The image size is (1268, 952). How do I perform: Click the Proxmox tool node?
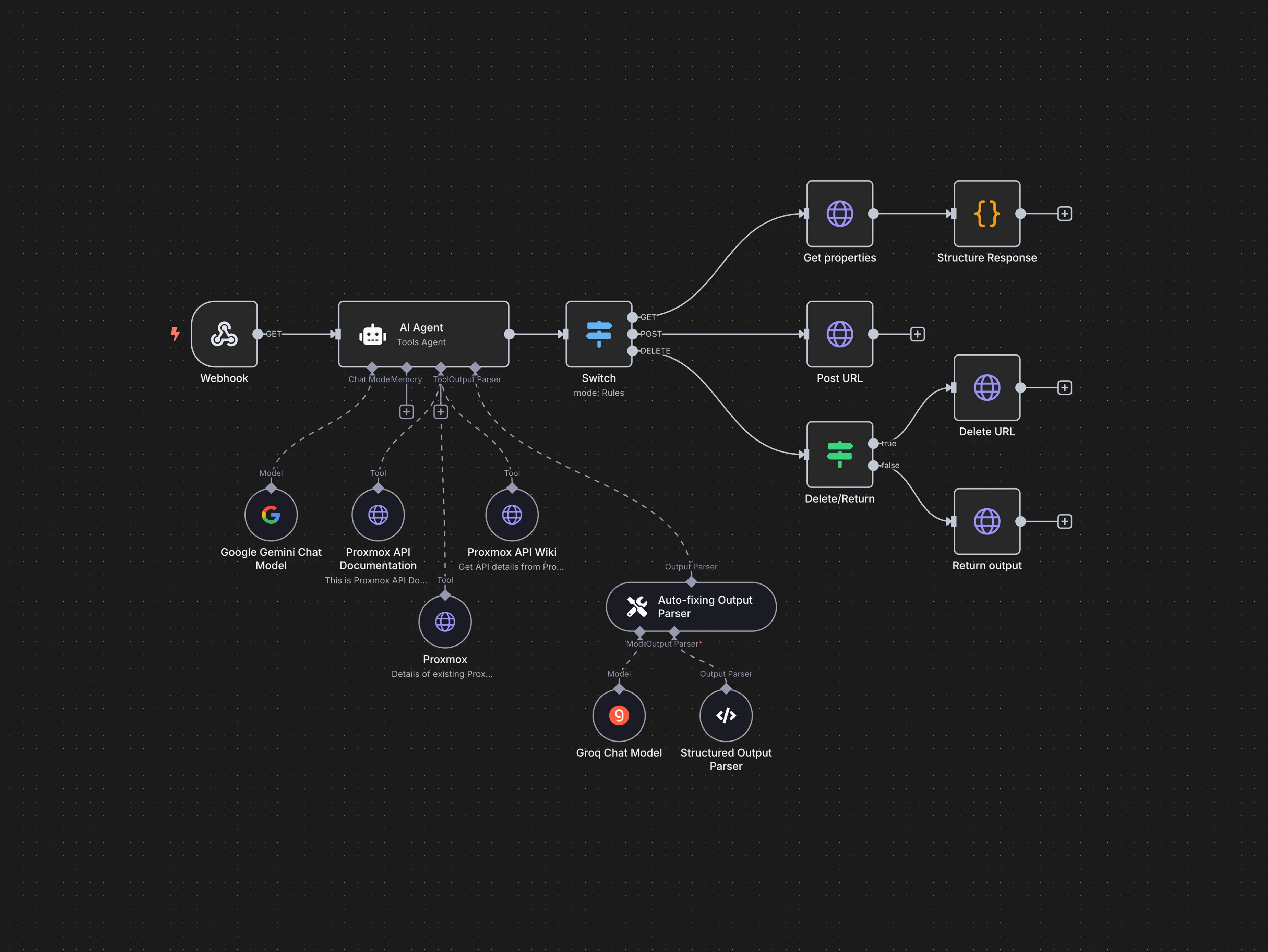pyautogui.click(x=445, y=621)
